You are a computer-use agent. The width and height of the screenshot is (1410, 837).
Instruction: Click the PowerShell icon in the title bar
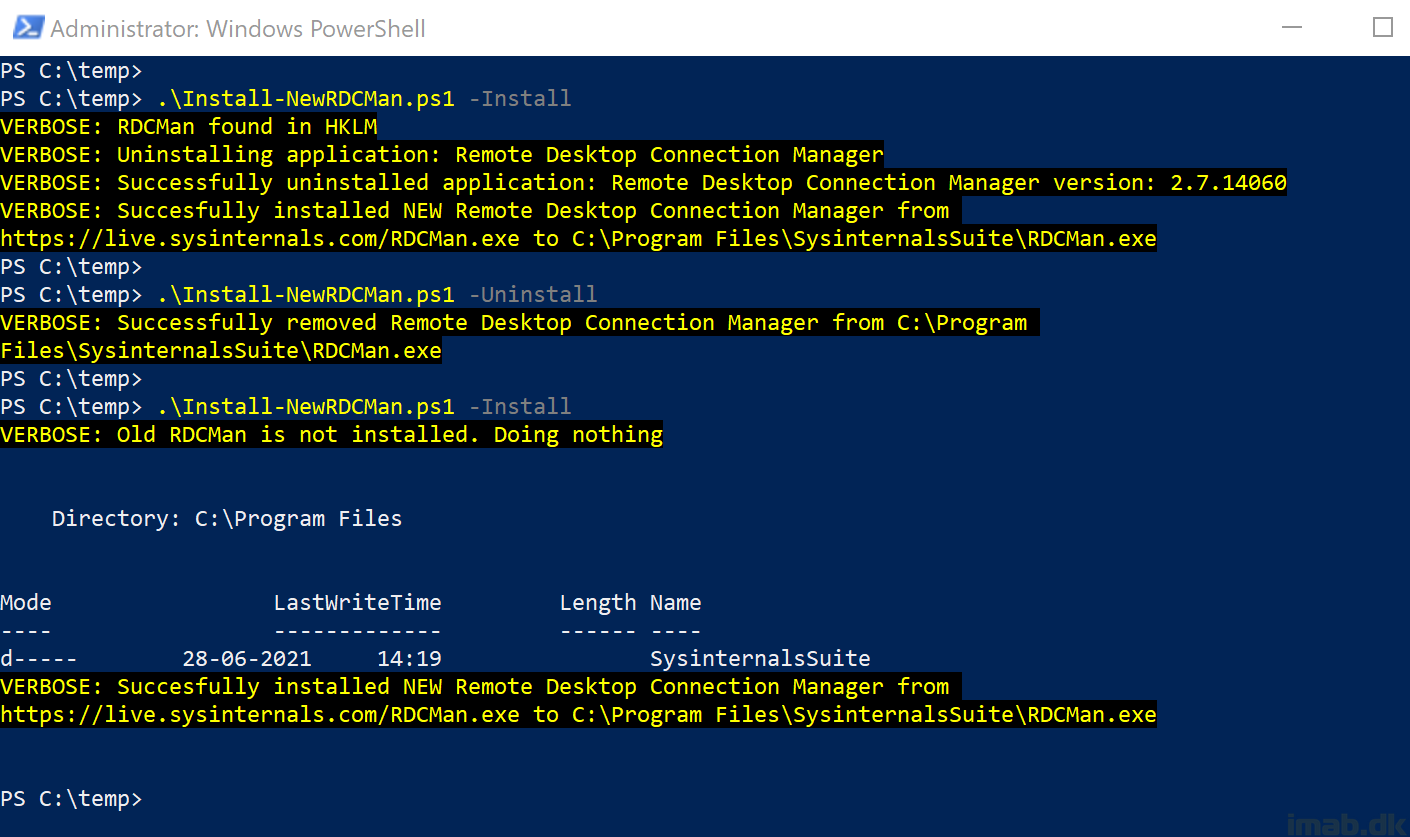pyautogui.click(x=27, y=28)
